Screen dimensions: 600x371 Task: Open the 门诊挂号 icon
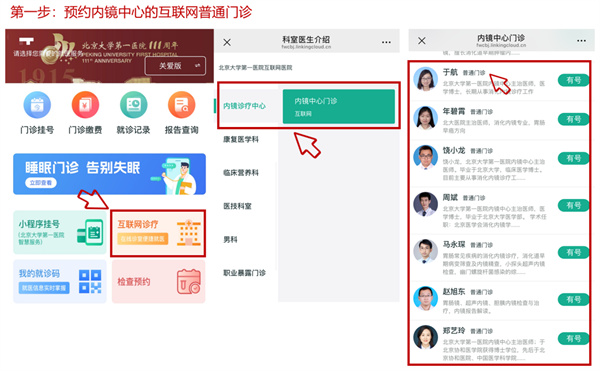pyautogui.click(x=37, y=105)
